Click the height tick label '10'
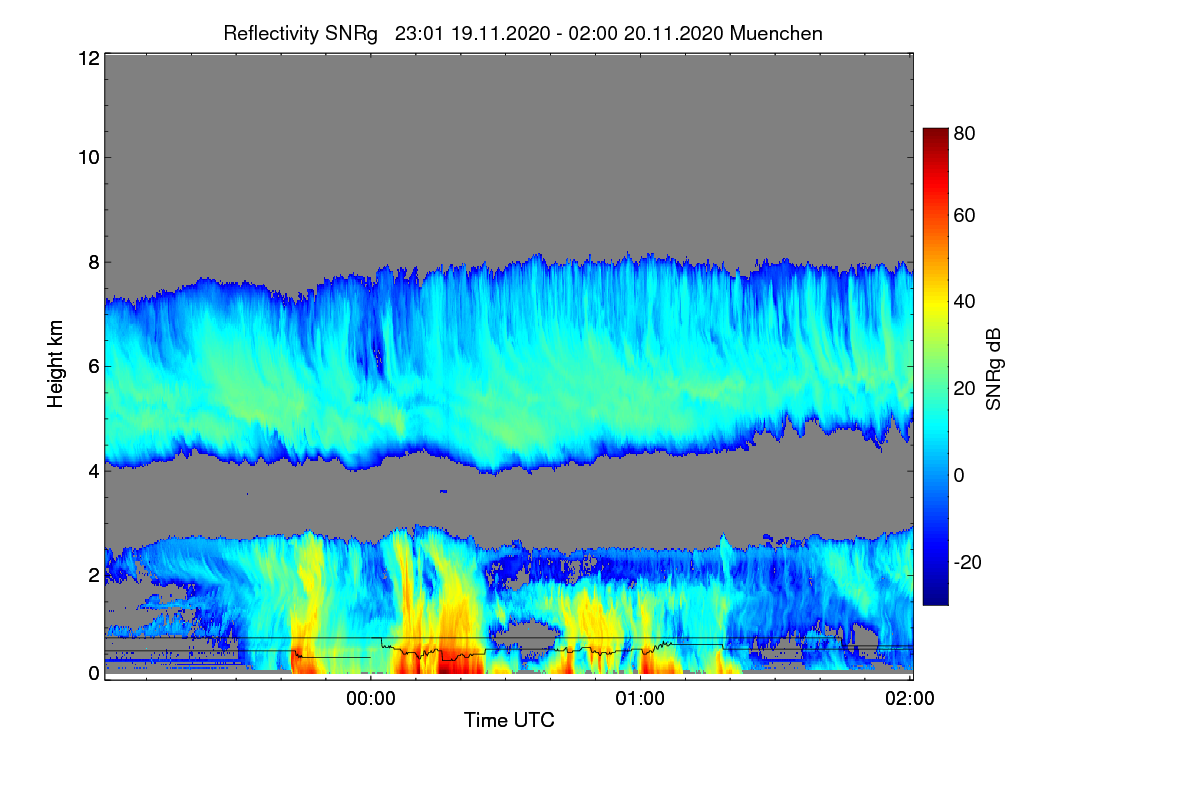1200x800 pixels. tap(88, 157)
